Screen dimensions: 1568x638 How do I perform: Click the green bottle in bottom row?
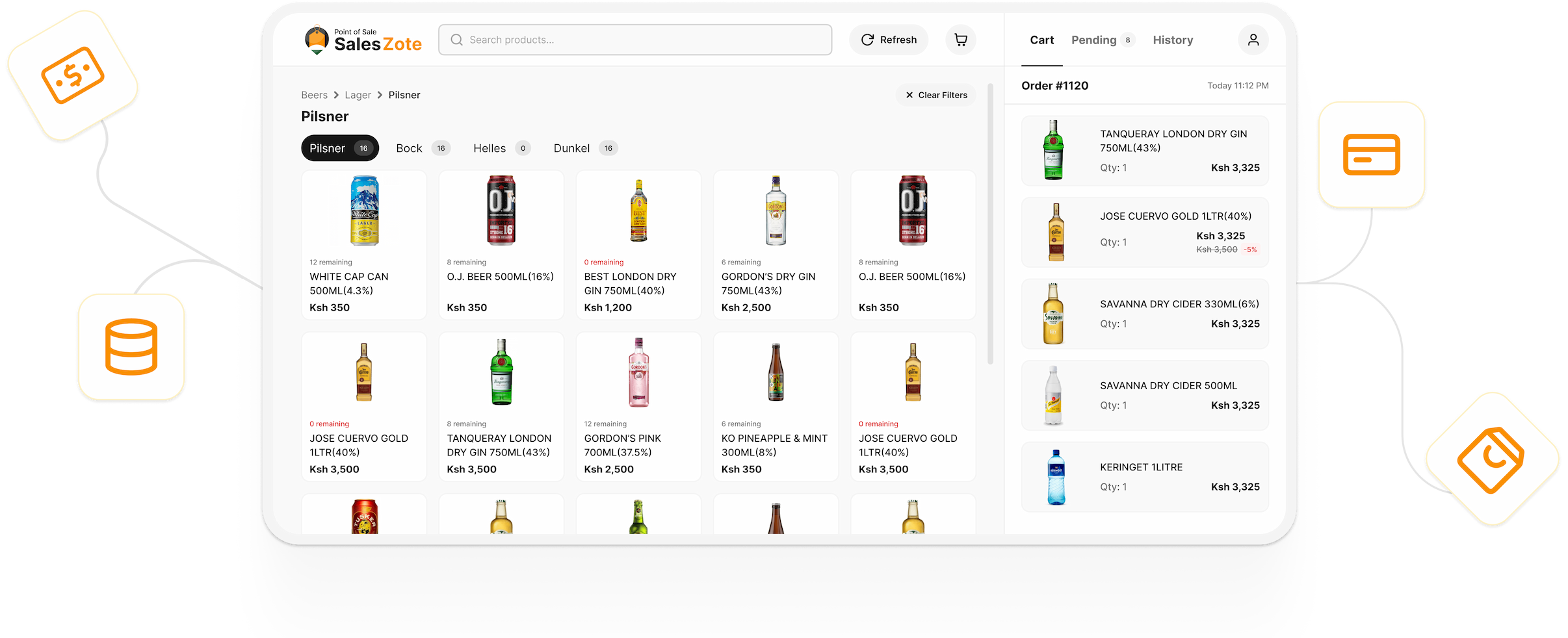(x=638, y=517)
